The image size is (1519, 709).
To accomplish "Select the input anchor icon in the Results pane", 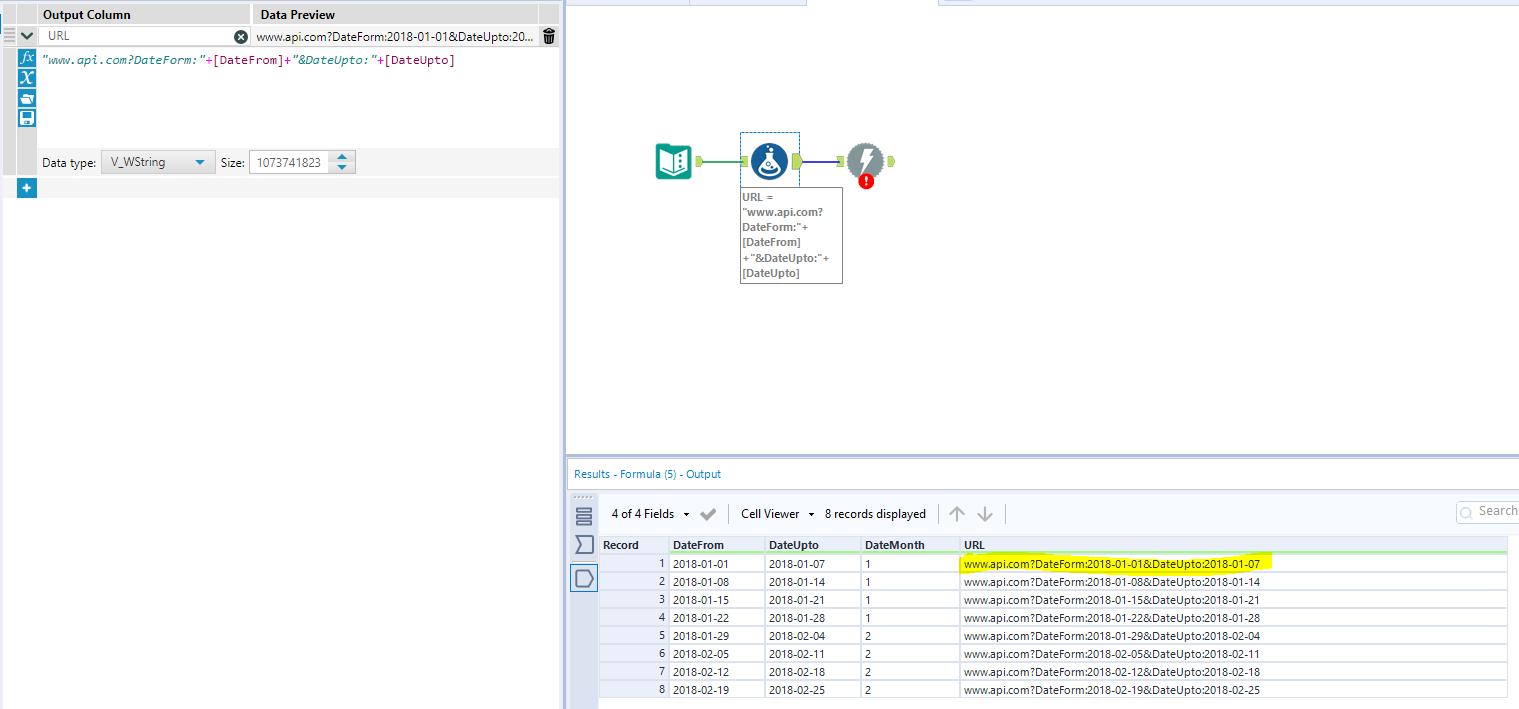I will (x=584, y=544).
